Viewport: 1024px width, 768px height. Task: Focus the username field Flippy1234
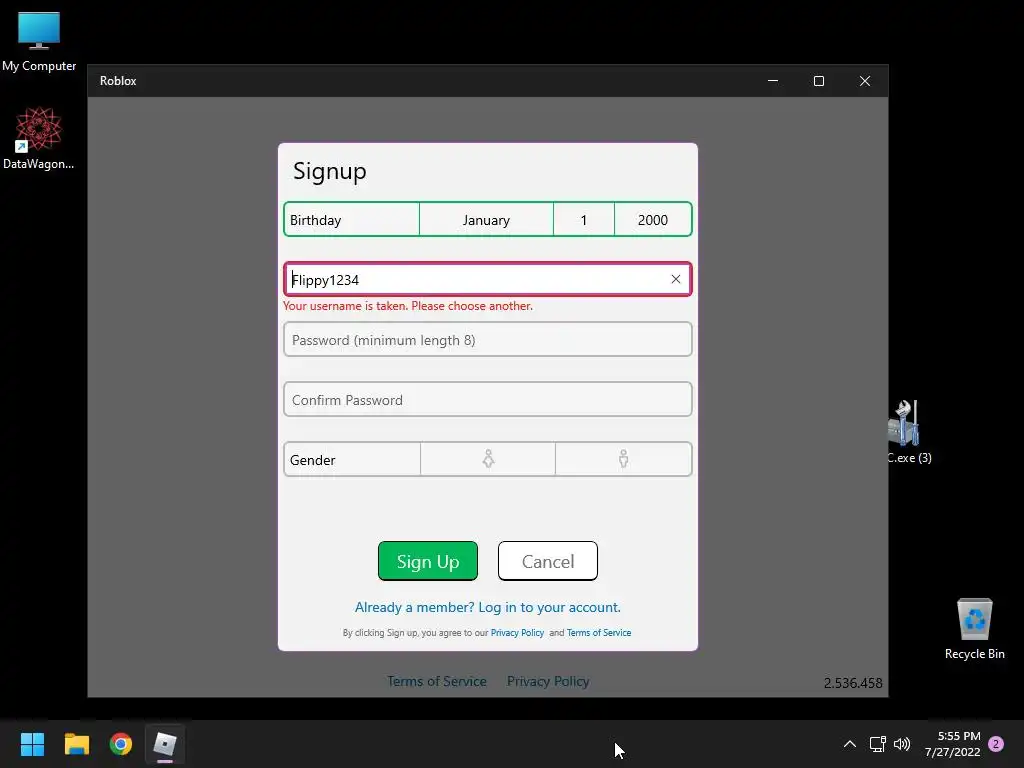point(487,280)
